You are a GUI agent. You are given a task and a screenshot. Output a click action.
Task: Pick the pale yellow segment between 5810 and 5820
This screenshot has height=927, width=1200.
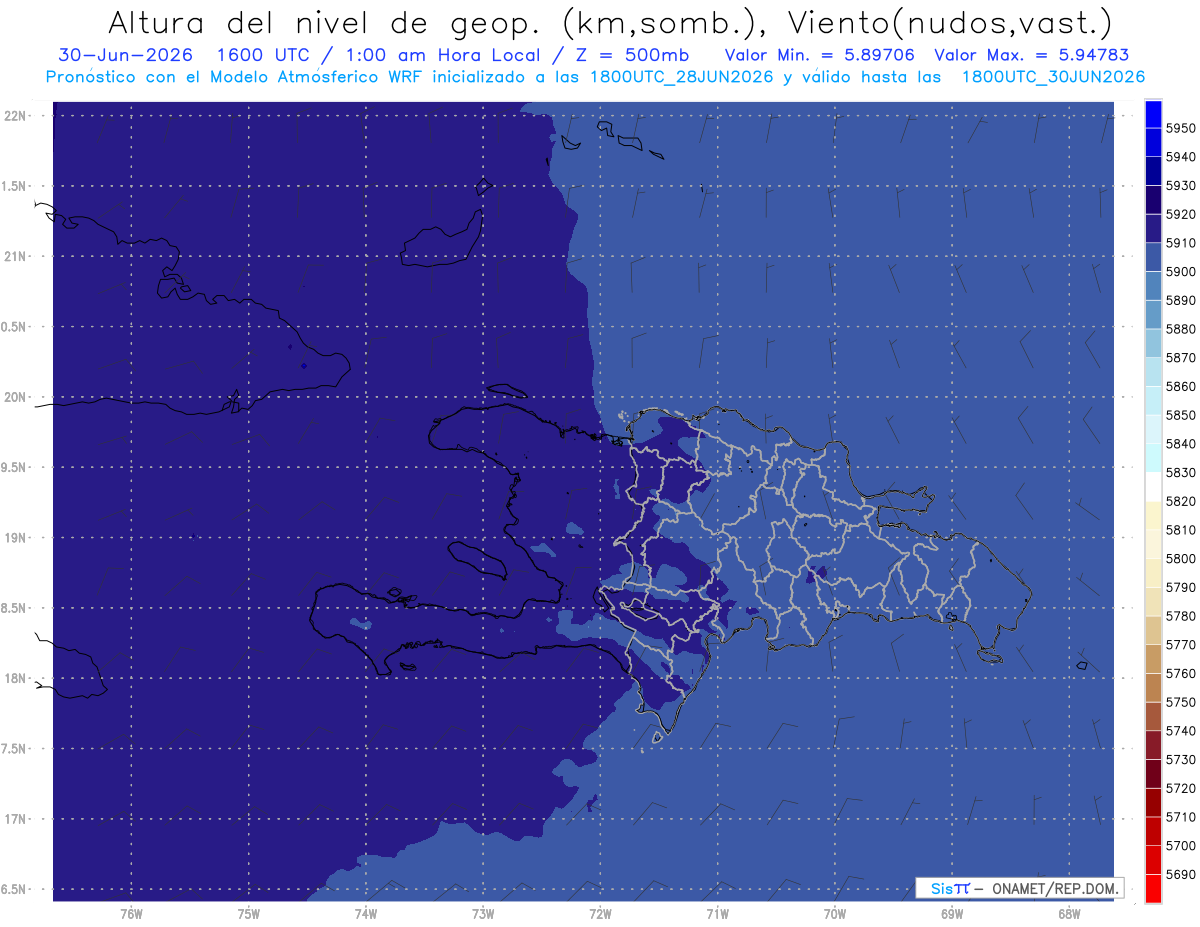(1153, 516)
